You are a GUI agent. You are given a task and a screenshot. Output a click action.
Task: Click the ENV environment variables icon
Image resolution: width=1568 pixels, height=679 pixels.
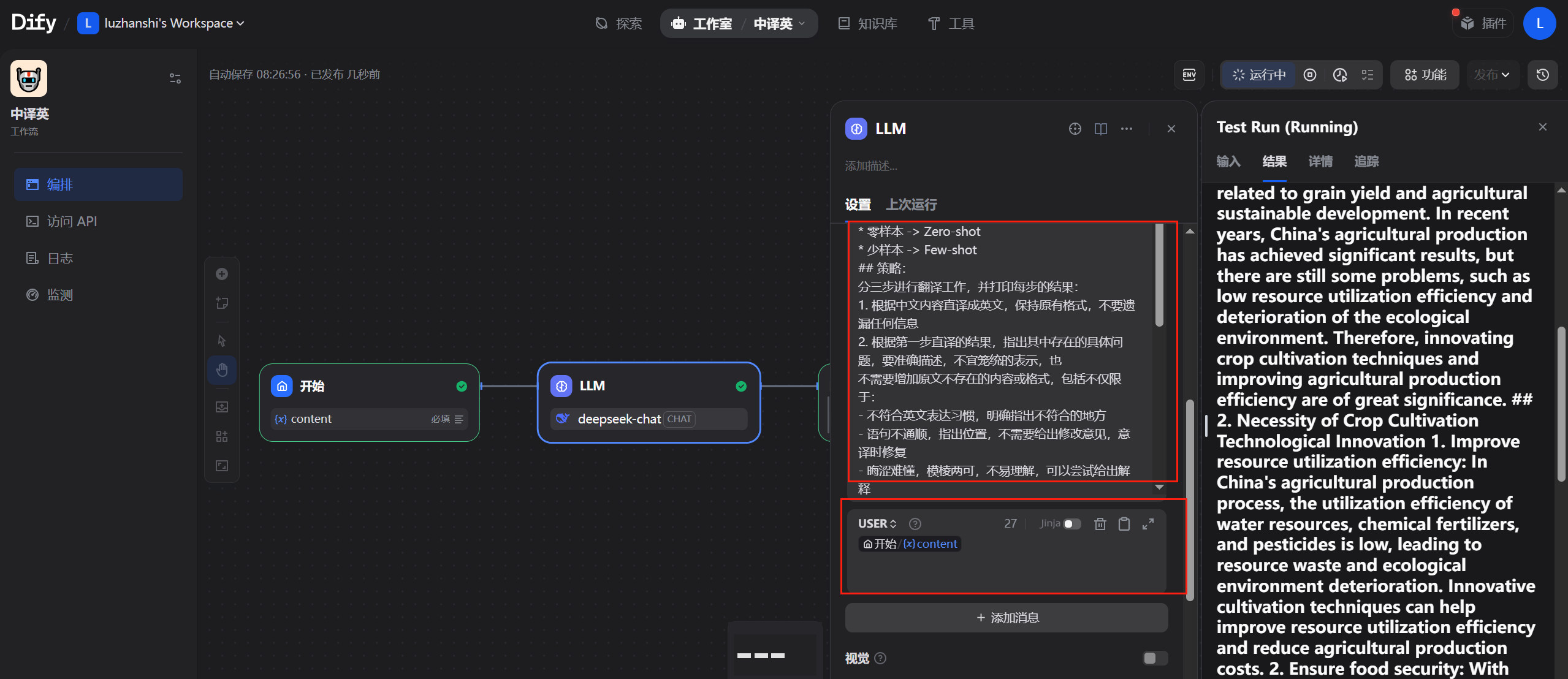point(1189,75)
